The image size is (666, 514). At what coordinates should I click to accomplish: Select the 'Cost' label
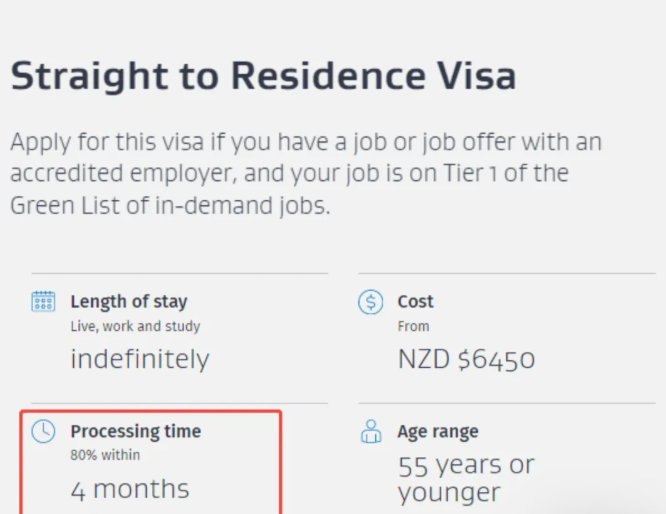[416, 301]
